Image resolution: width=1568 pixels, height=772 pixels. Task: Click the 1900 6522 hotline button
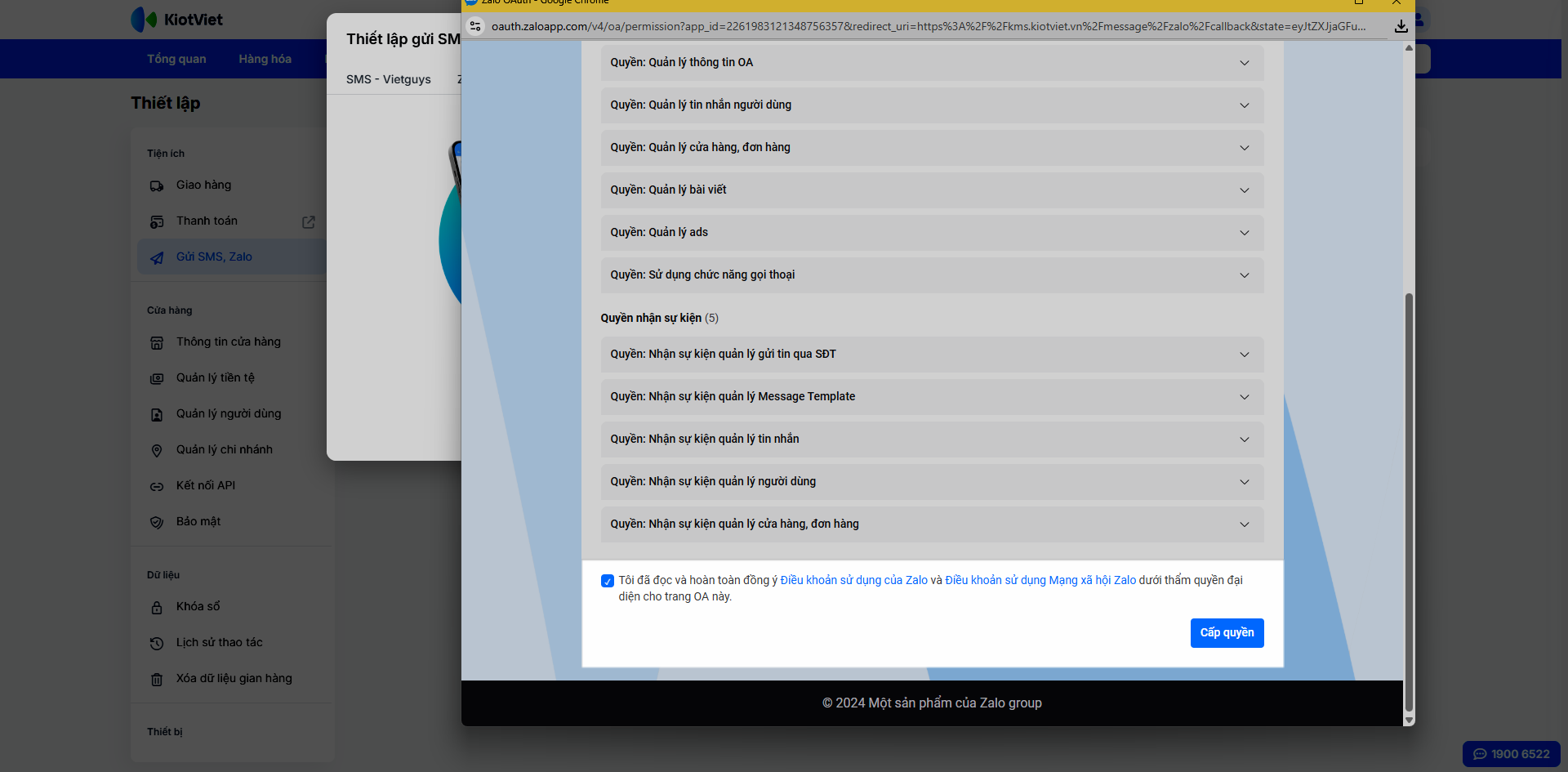pyautogui.click(x=1511, y=754)
